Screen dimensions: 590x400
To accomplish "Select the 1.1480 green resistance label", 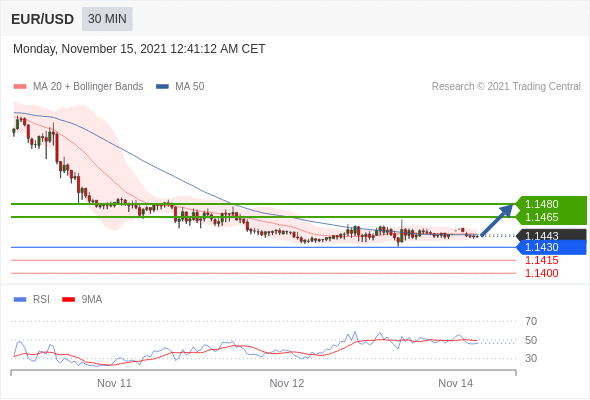I will tap(541, 204).
